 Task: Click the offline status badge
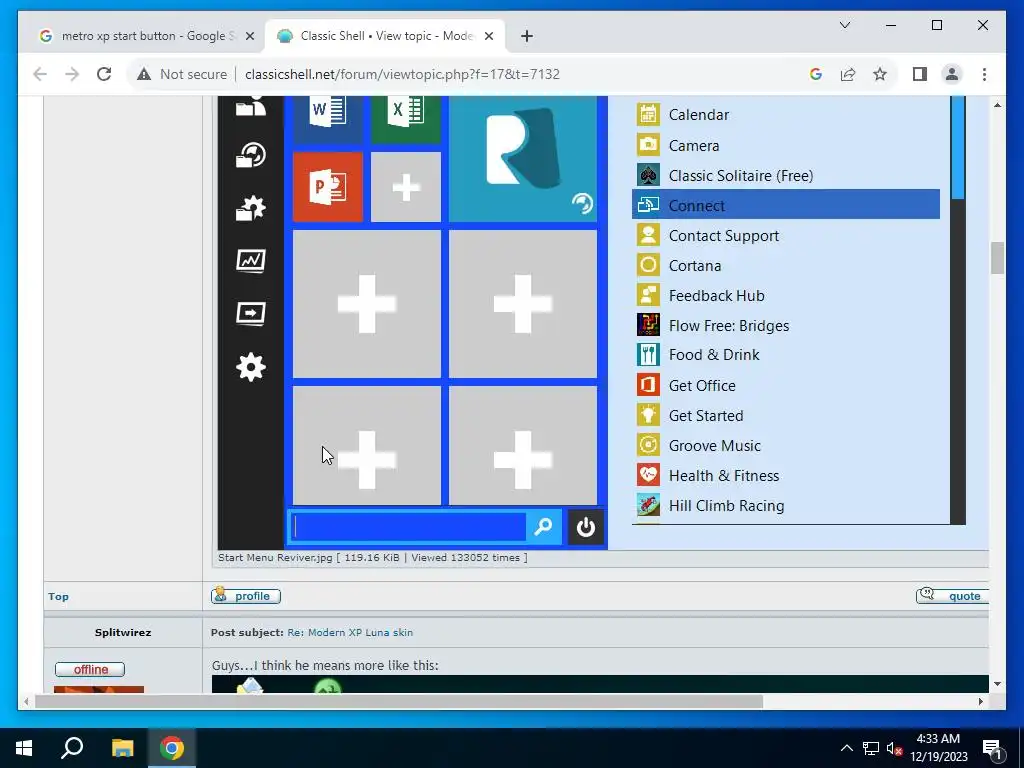click(x=90, y=669)
